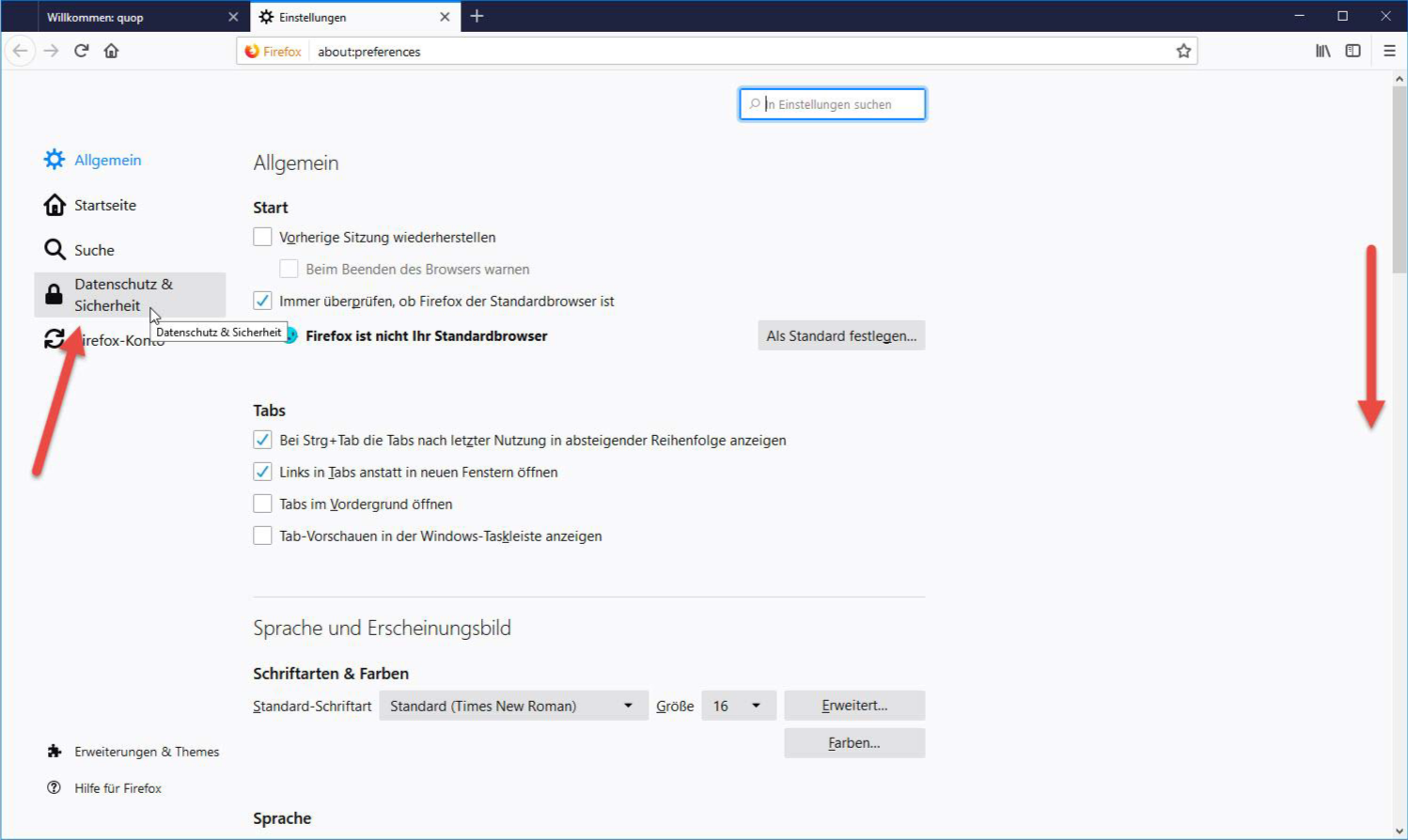1408x840 pixels.
Task: Select the Einstellungen tab
Action: (355, 17)
